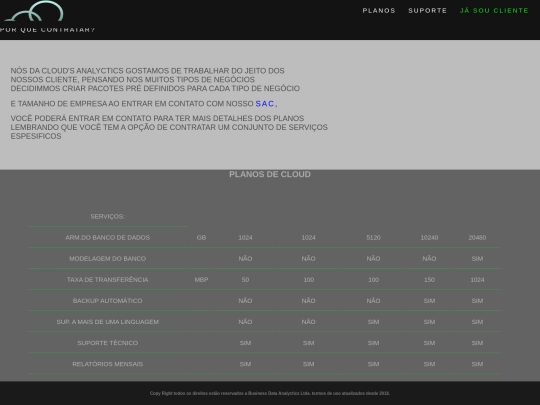Click the SERVIÇOS: table header
540x405 pixels.
click(x=107, y=217)
